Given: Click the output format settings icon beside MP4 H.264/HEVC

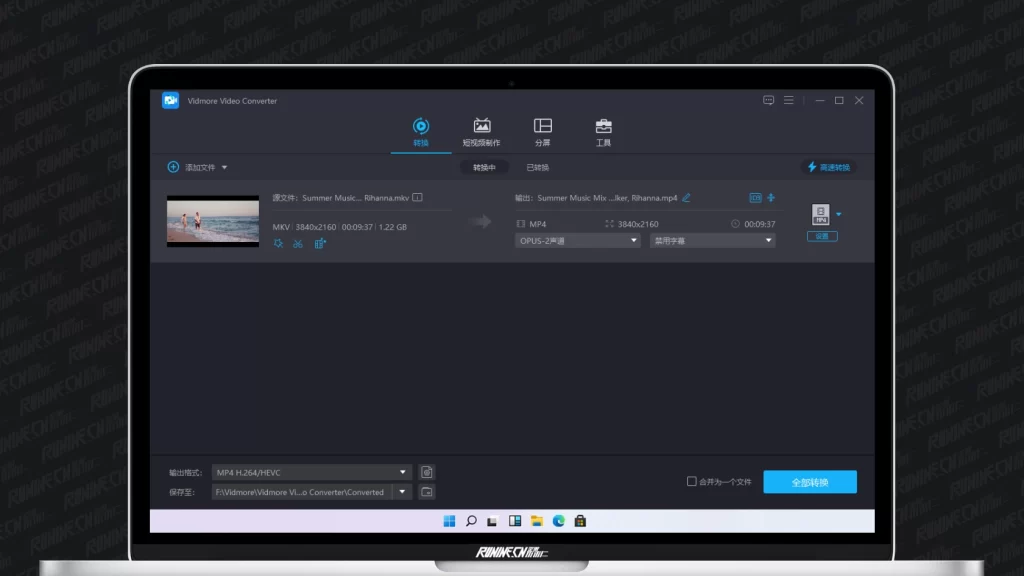Looking at the screenshot, I should click(x=427, y=472).
